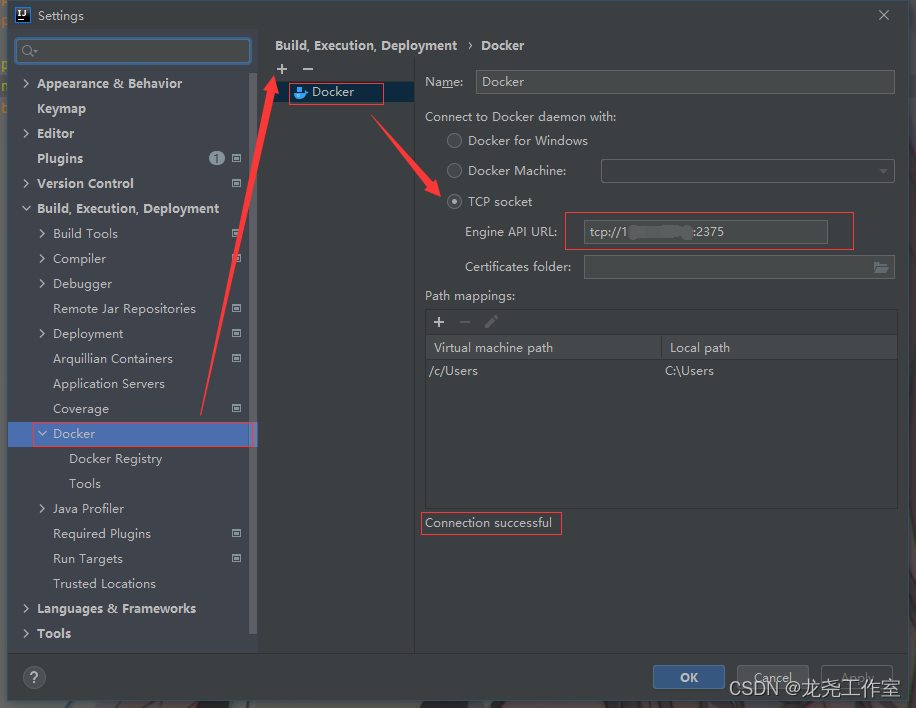
Task: Click the Name input field
Action: tap(685, 82)
